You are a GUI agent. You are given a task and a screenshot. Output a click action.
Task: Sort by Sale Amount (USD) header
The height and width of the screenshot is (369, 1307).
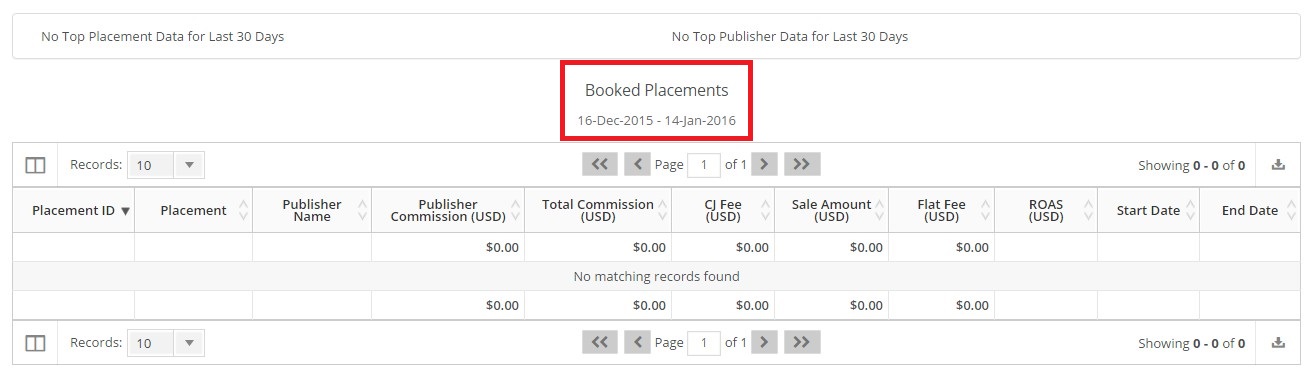click(831, 210)
